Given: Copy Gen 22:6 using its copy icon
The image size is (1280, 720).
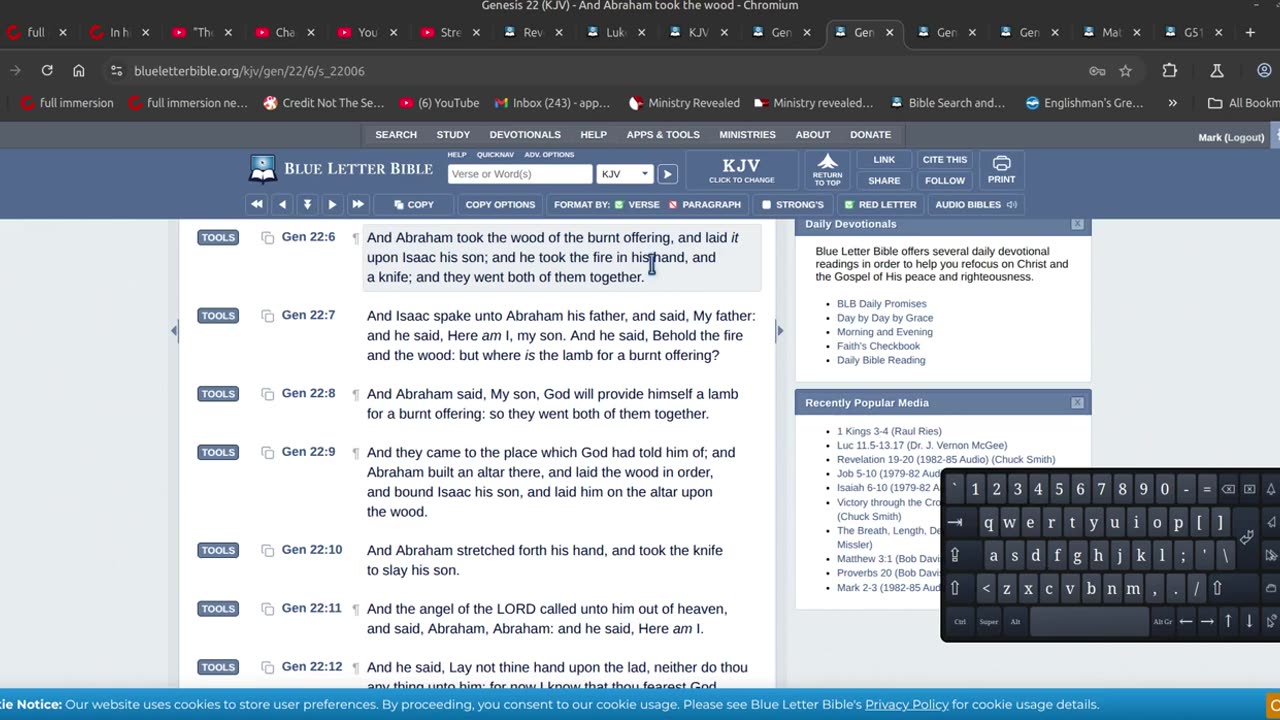Looking at the screenshot, I should tap(267, 238).
